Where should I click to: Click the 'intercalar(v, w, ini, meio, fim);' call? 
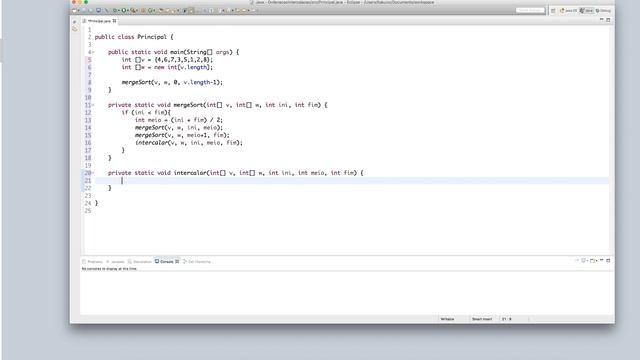(189, 143)
